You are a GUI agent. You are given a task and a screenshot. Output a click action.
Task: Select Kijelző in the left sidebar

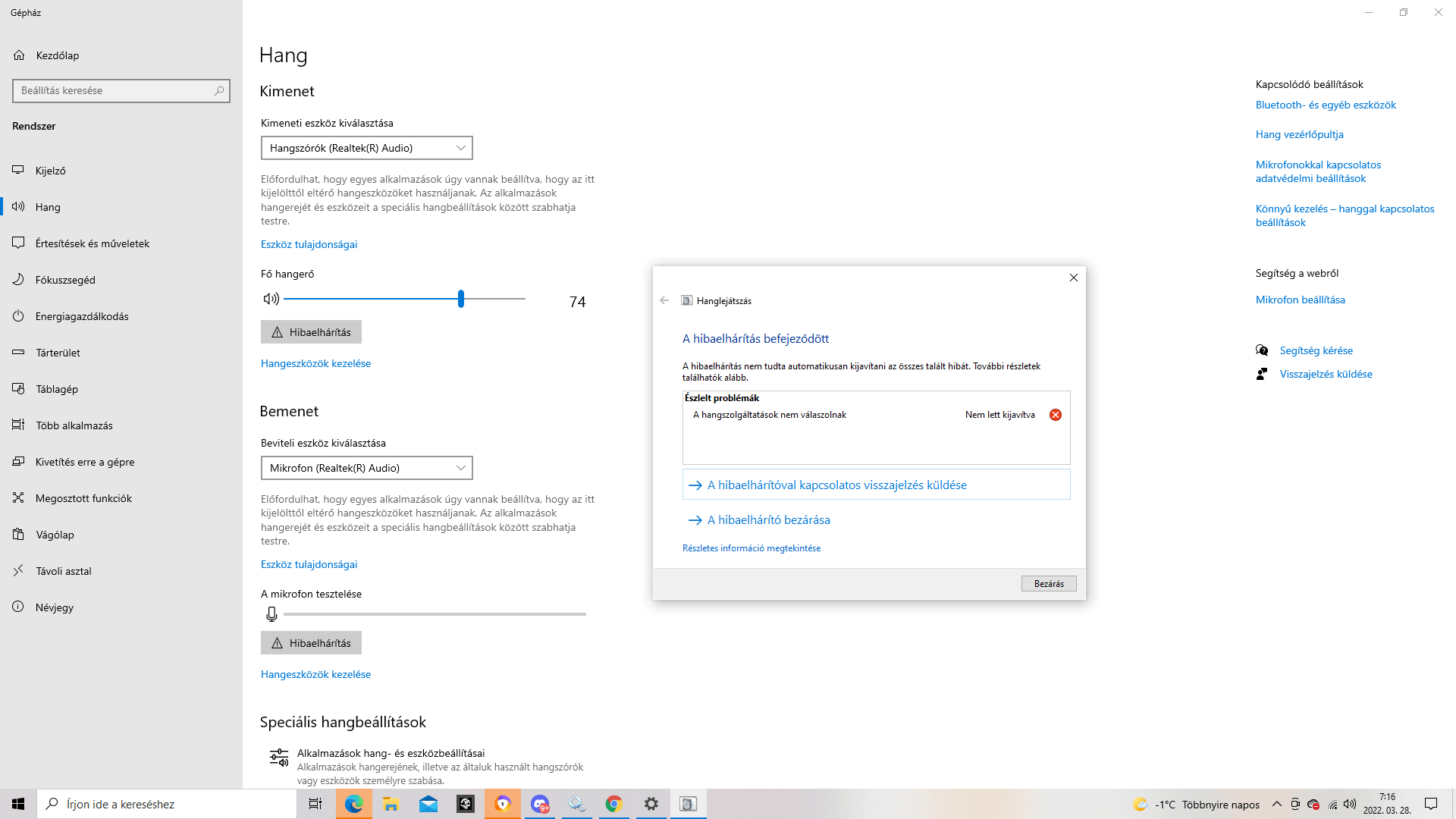click(x=50, y=171)
